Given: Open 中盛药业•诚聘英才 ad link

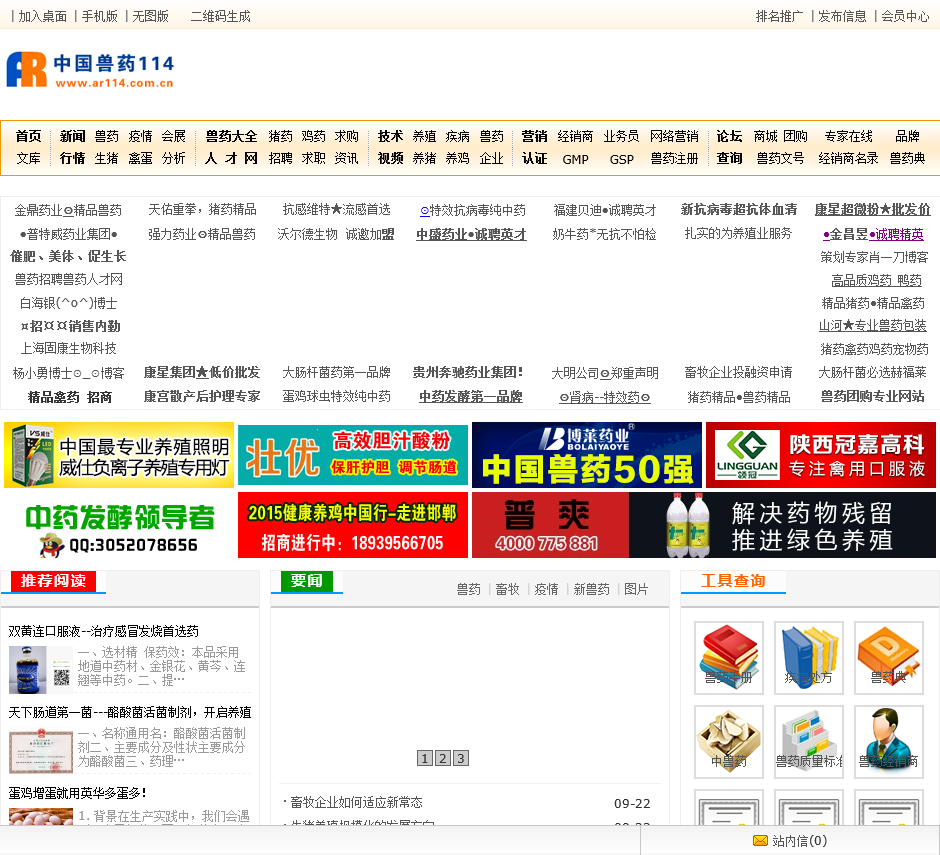Looking at the screenshot, I should click(x=471, y=234).
